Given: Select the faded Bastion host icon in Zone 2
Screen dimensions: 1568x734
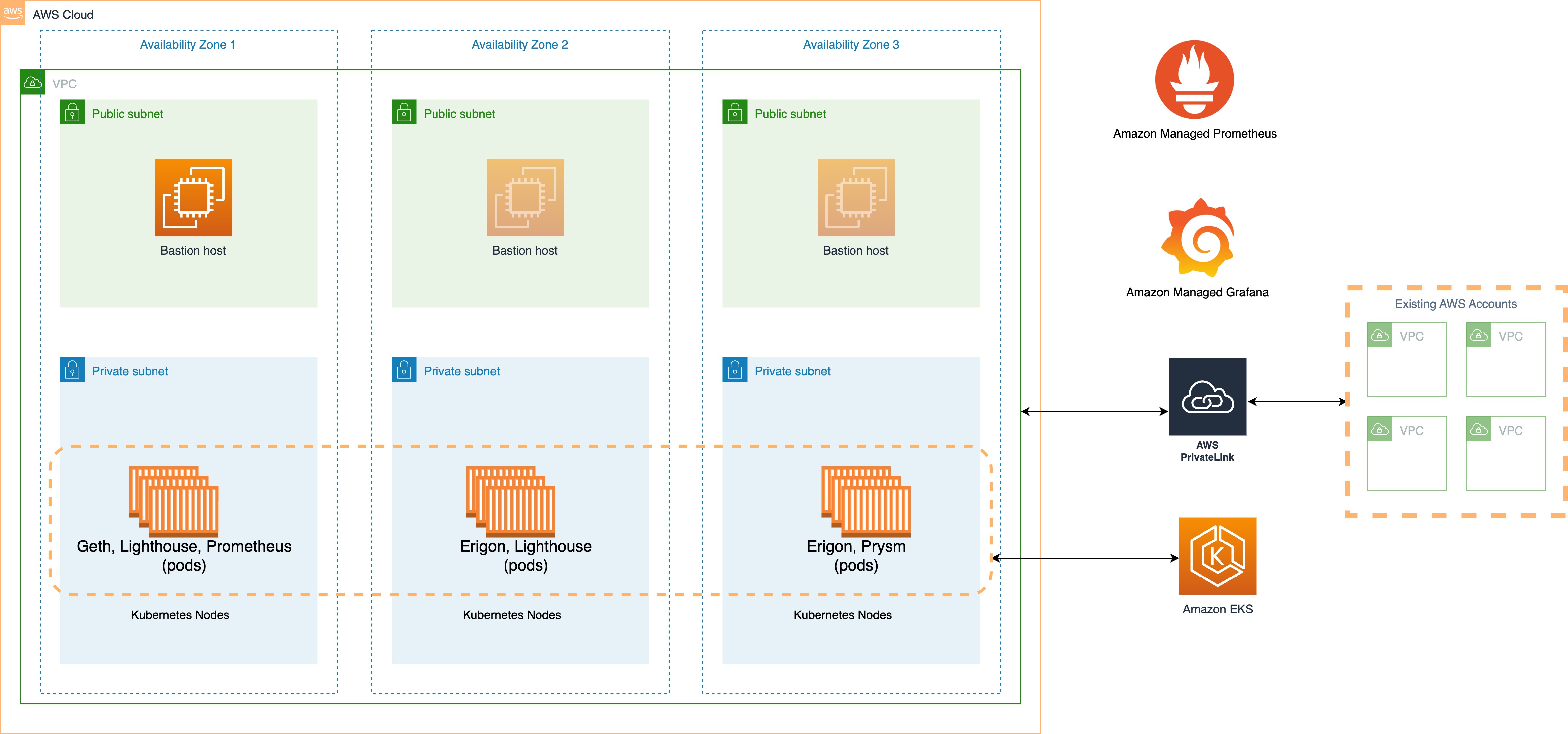Looking at the screenshot, I should point(525,198).
